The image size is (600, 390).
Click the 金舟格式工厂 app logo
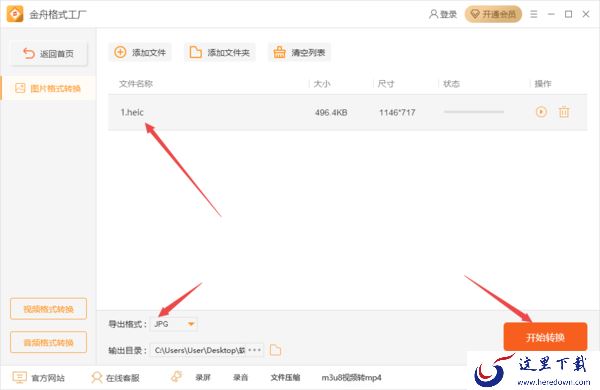(x=15, y=14)
